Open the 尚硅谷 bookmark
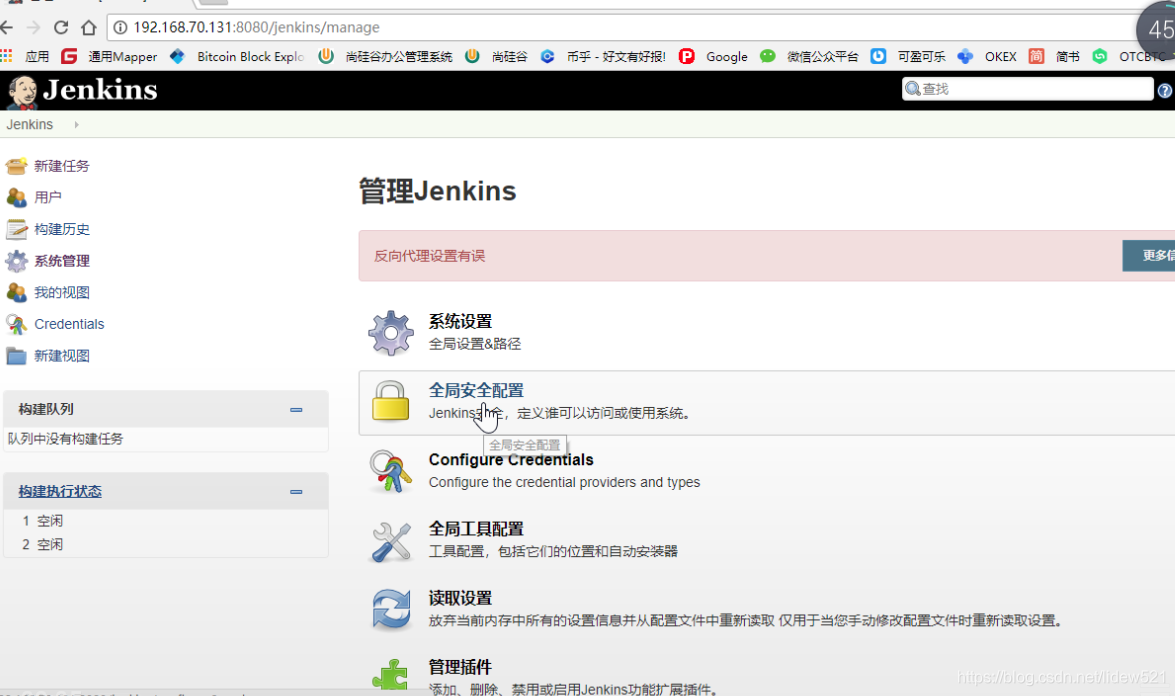 [496, 56]
